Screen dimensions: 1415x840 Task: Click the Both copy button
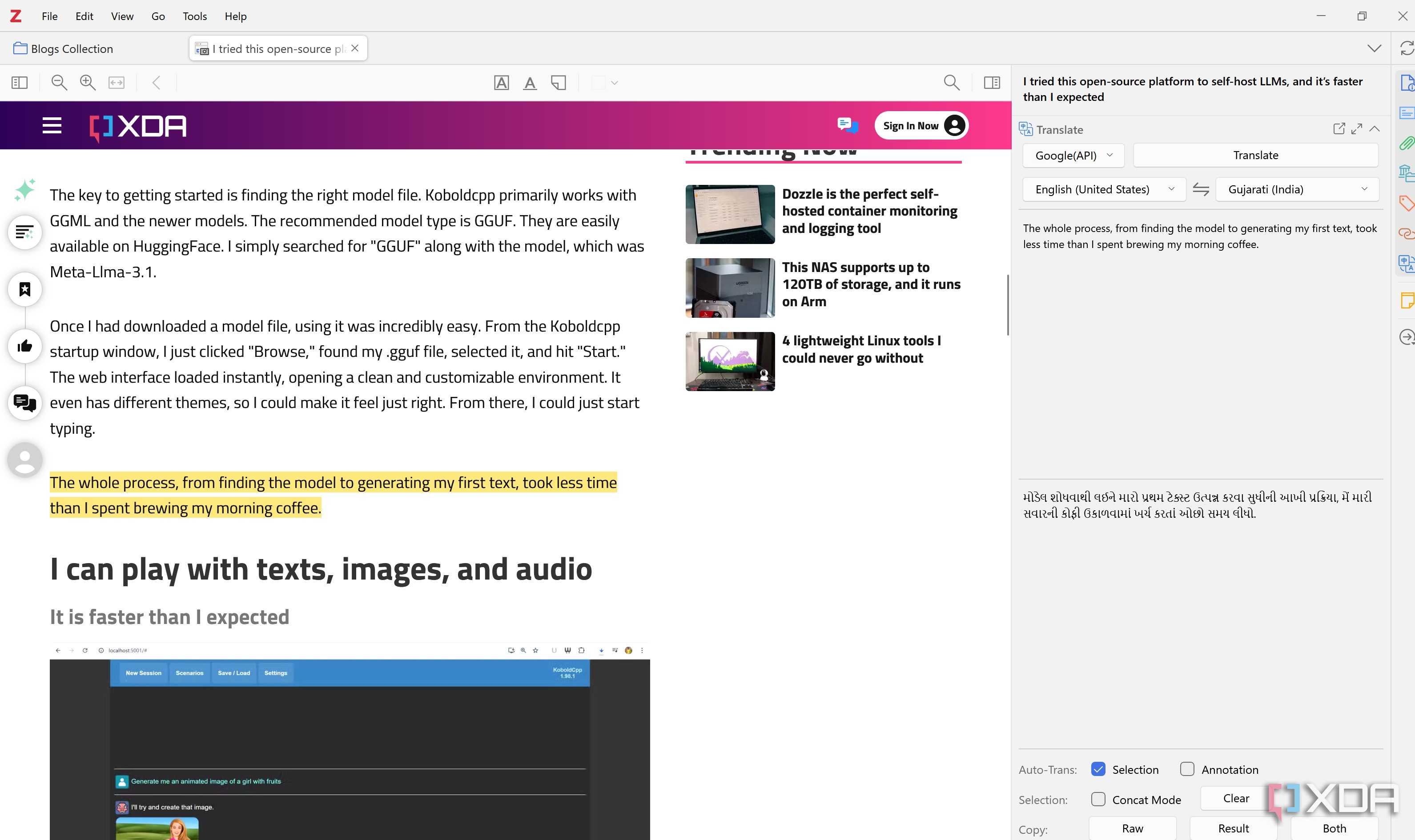pyautogui.click(x=1334, y=828)
